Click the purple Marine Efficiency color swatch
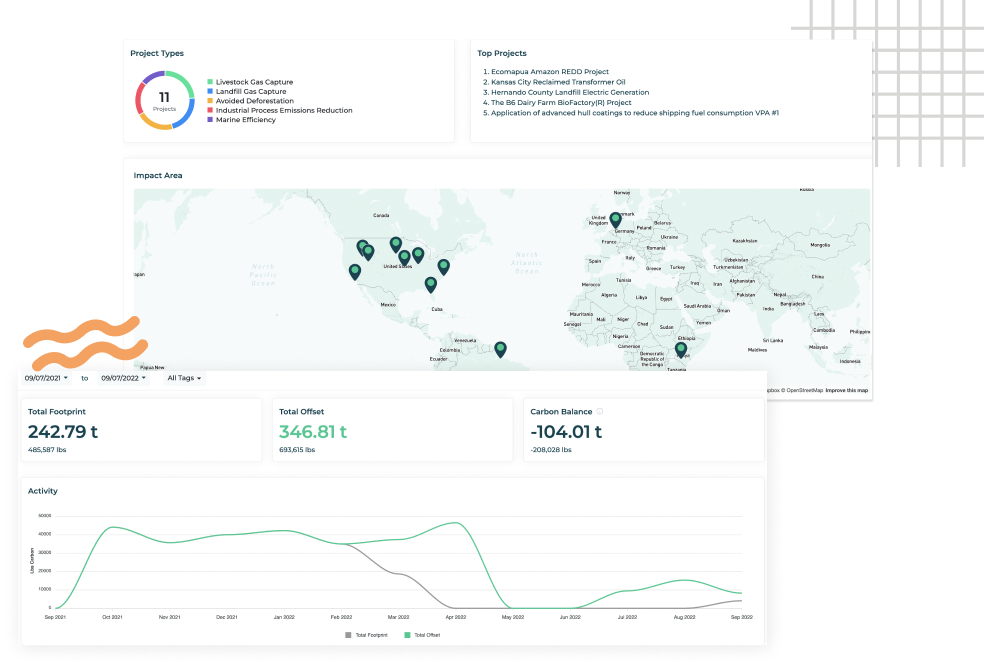Image resolution: width=984 pixels, height=668 pixels. click(210, 120)
